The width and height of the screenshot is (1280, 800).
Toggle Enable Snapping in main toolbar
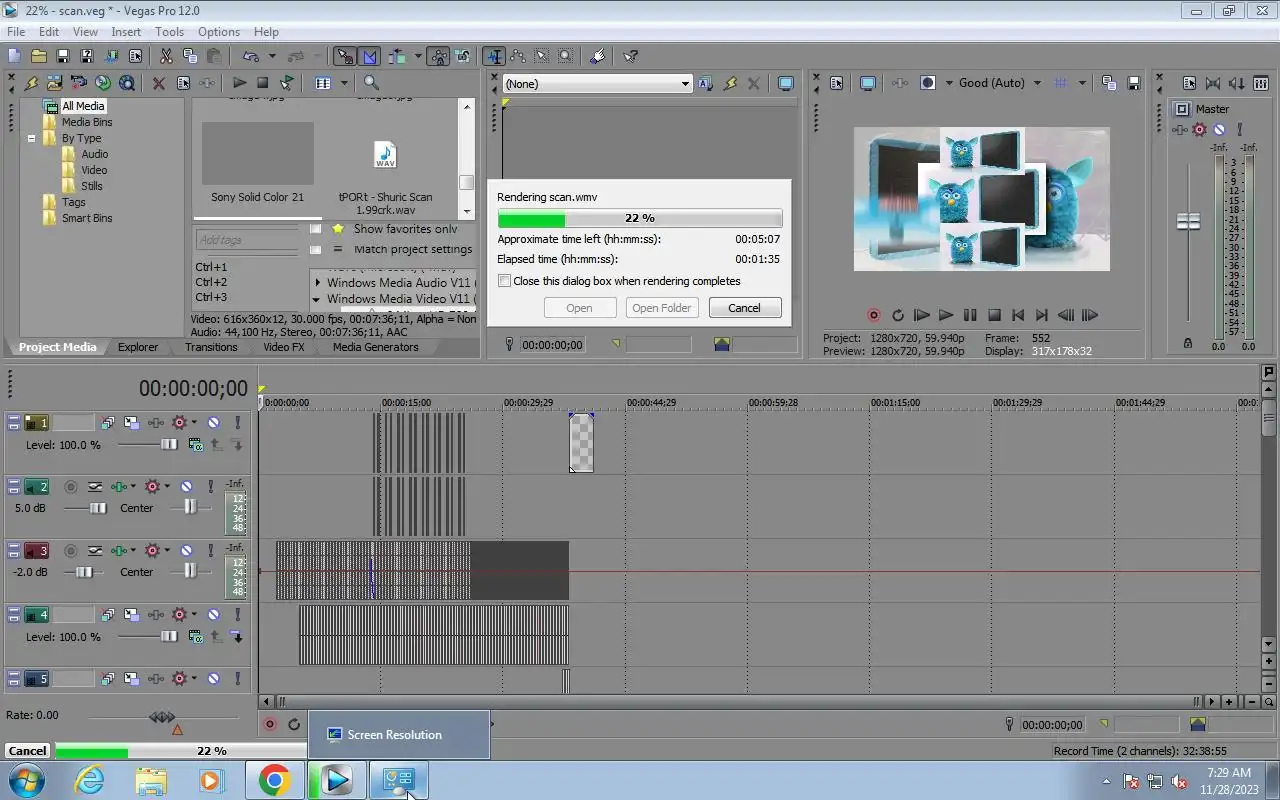click(344, 56)
